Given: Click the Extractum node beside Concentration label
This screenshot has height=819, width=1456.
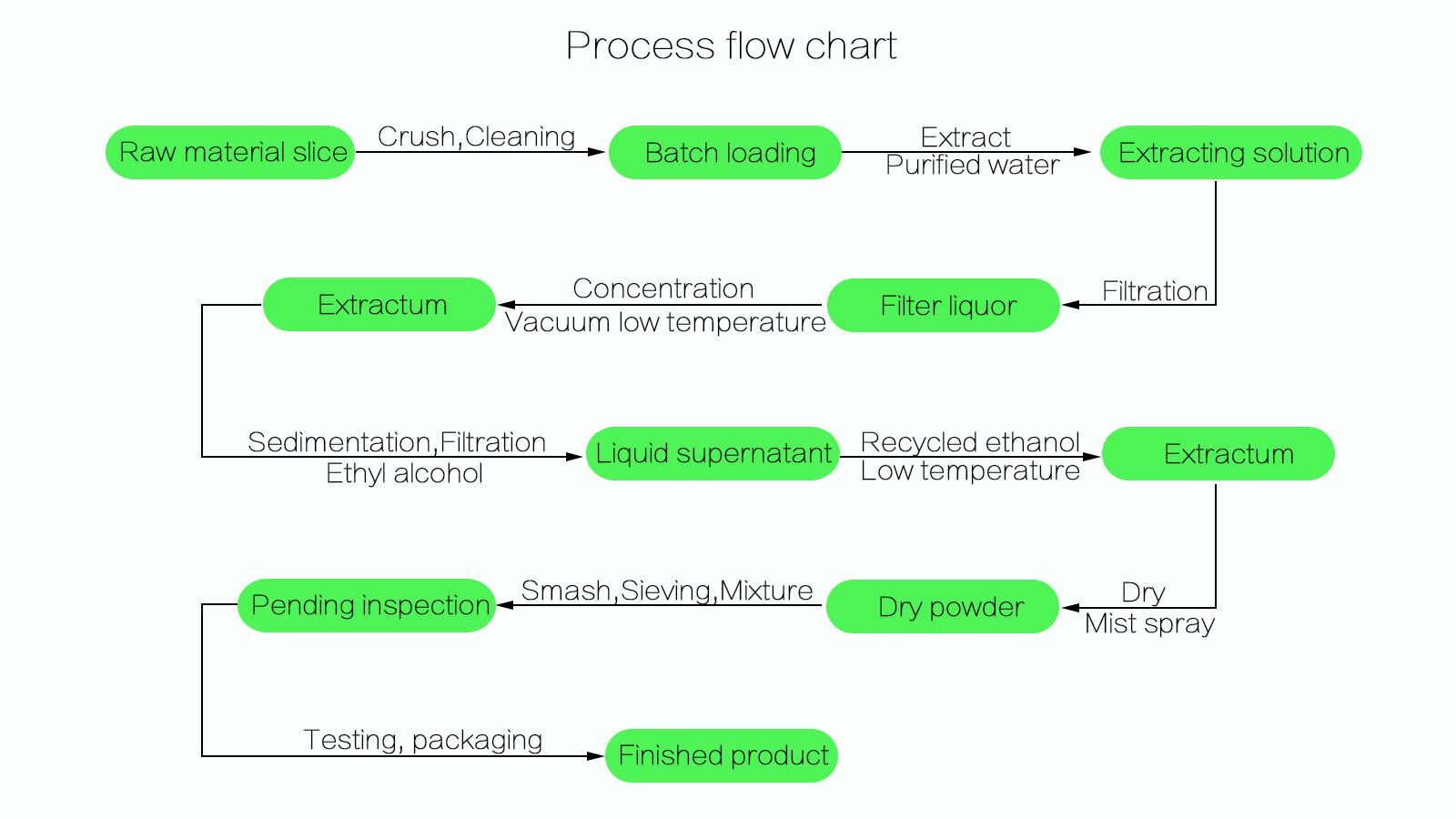Looking at the screenshot, I should click(x=379, y=304).
